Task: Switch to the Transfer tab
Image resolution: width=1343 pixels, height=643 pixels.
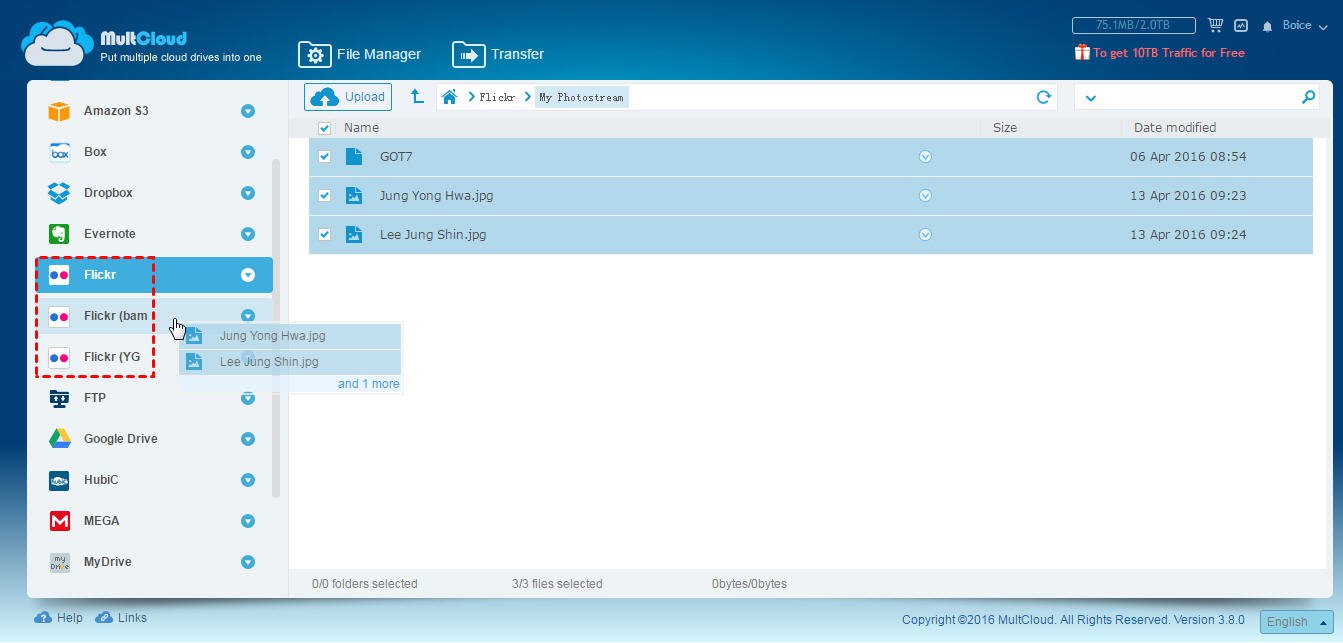Action: [498, 54]
